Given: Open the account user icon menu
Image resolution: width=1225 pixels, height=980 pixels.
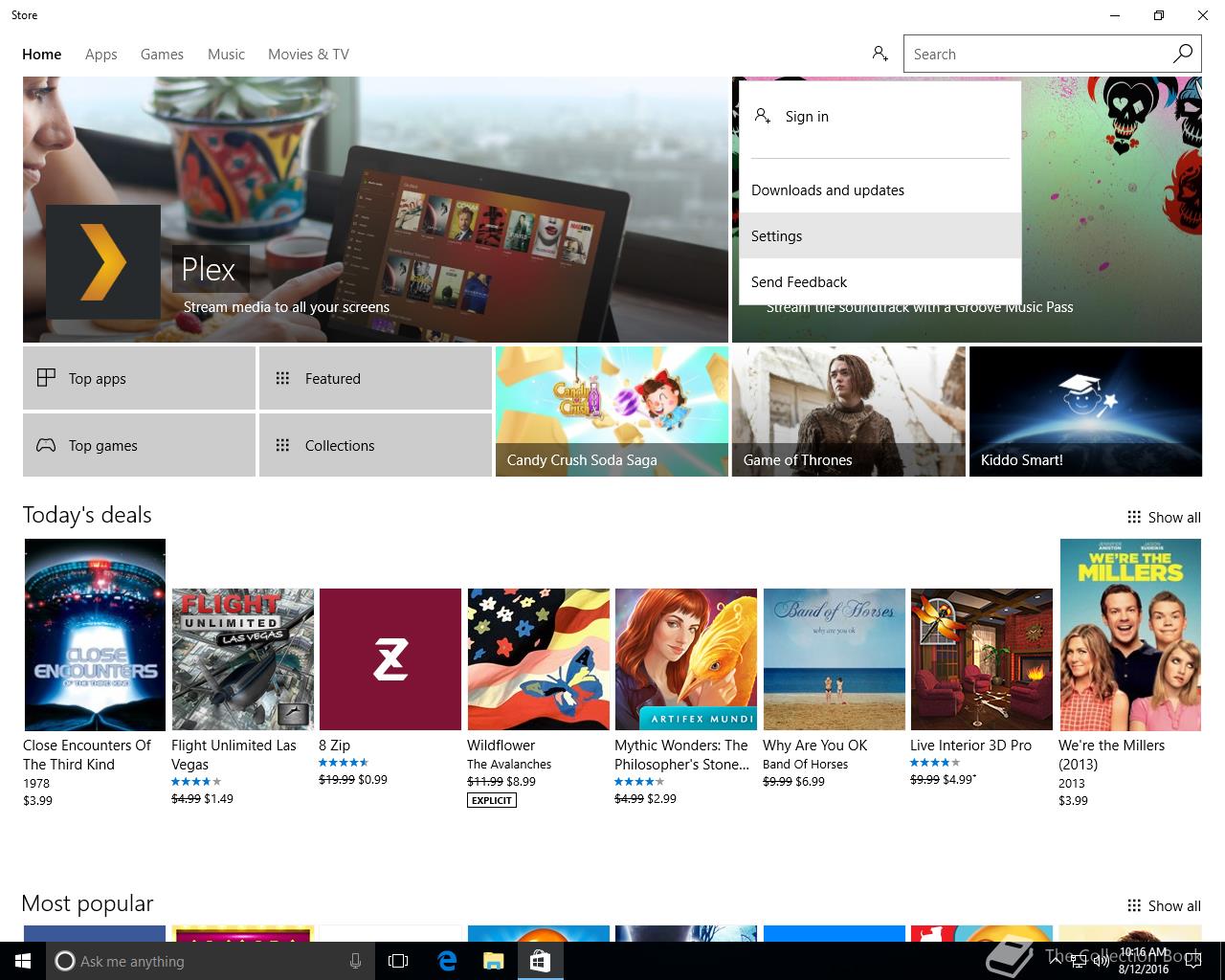Looking at the screenshot, I should point(880,54).
